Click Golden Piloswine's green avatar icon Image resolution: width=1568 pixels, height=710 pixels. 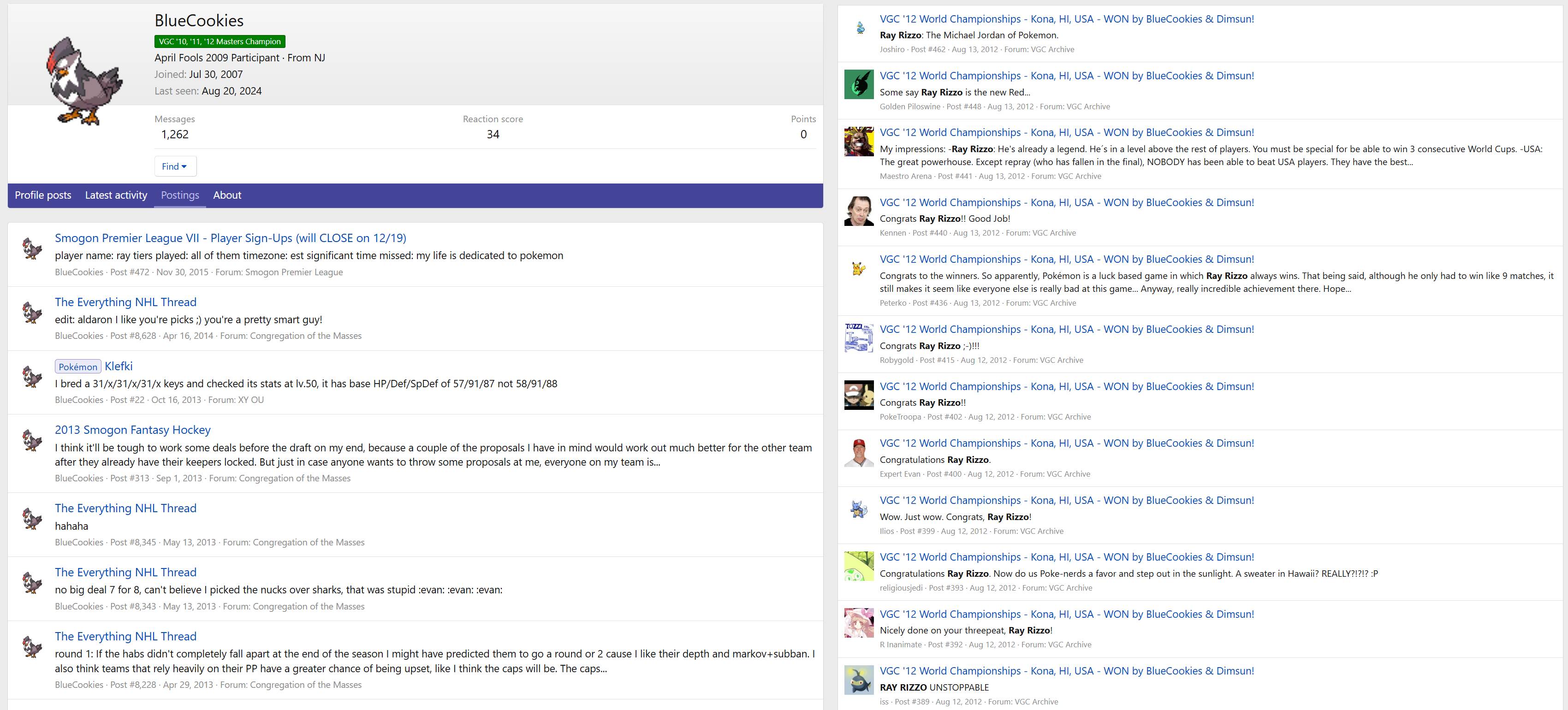click(x=859, y=84)
